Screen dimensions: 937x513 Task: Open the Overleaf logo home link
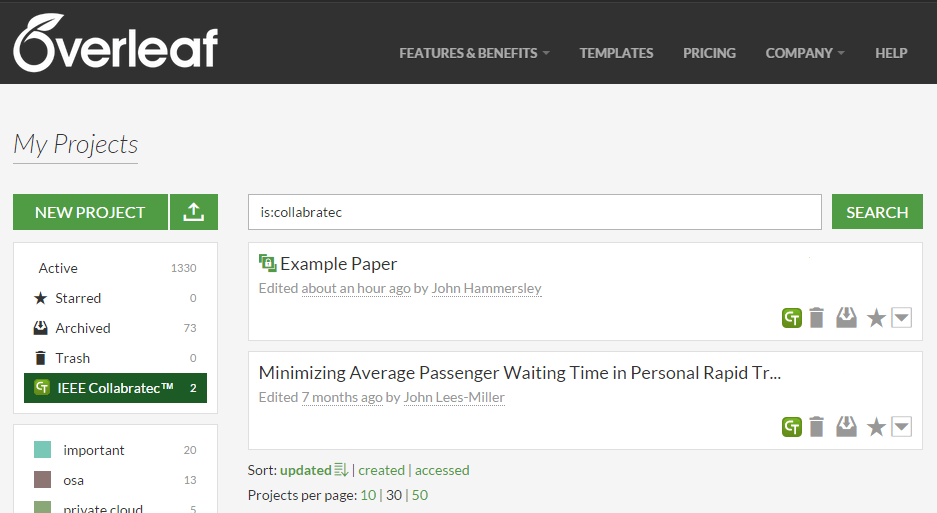click(116, 44)
